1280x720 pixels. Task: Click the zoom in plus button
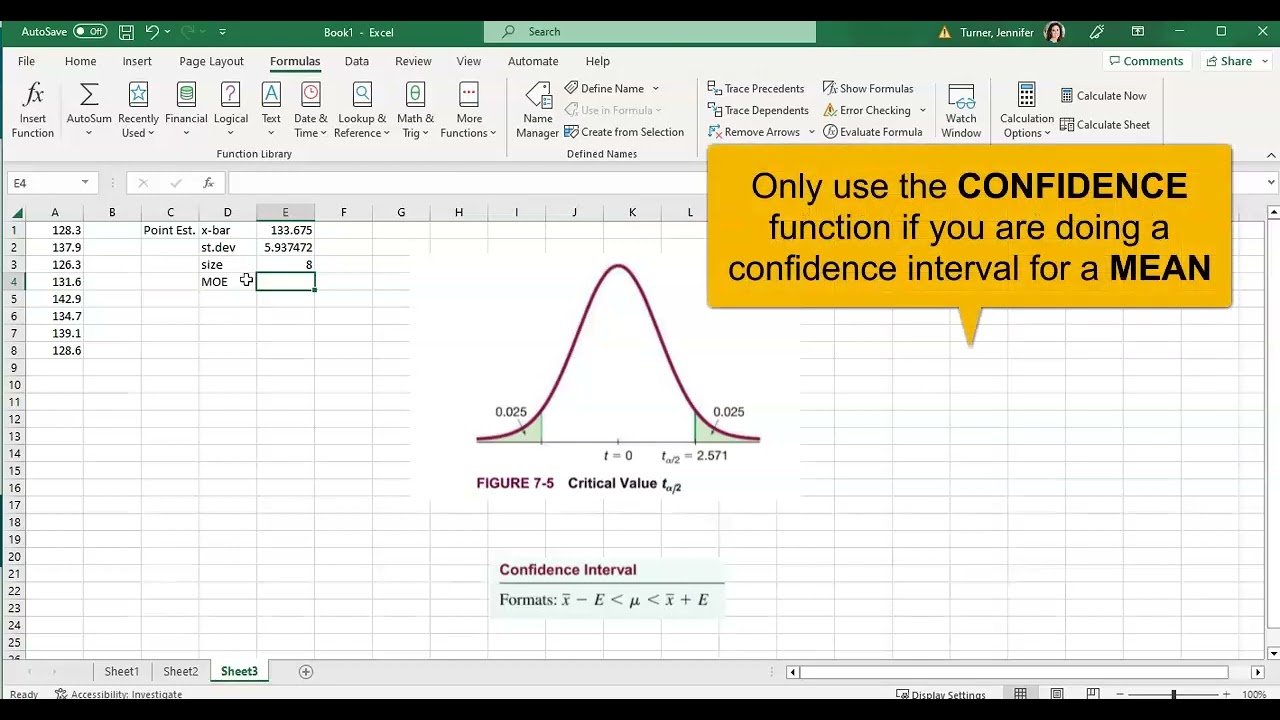point(1226,694)
